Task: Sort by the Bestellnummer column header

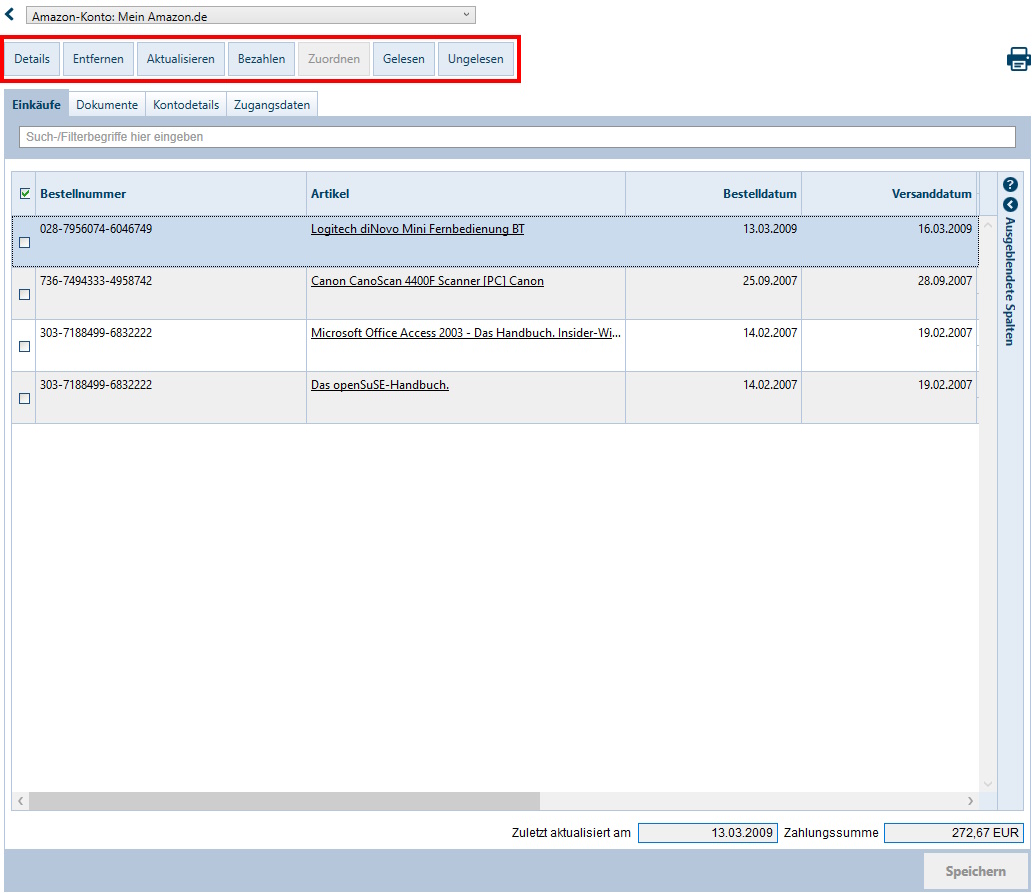Action: 171,194
